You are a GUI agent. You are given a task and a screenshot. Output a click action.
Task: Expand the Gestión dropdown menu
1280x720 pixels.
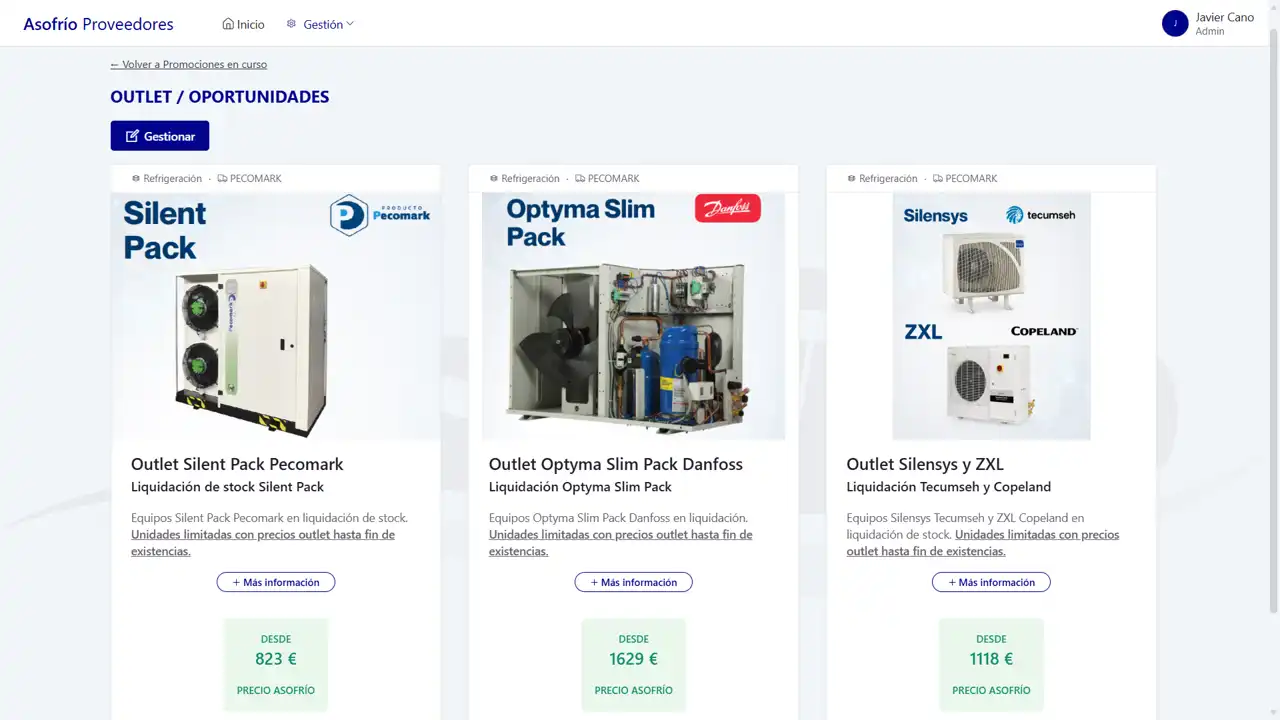pos(320,24)
